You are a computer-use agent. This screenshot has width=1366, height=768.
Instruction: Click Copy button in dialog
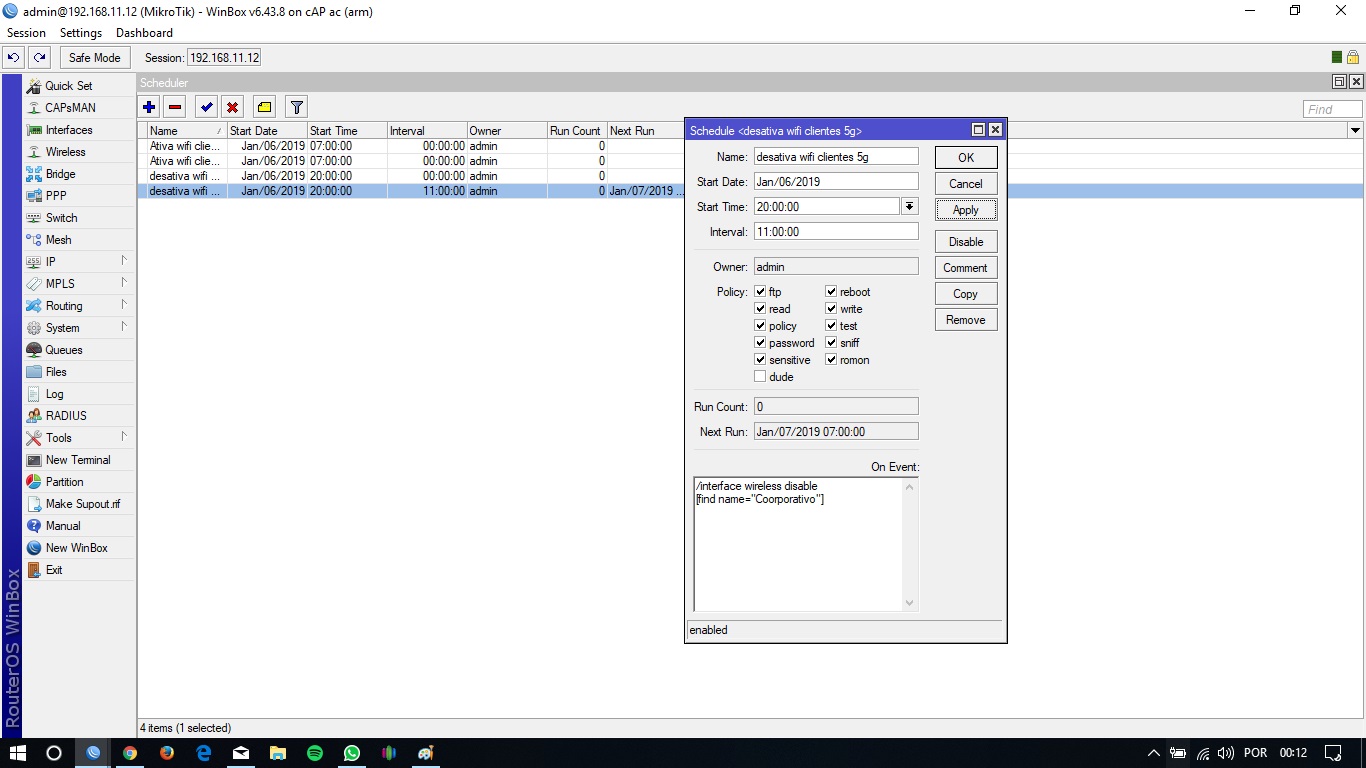tap(966, 294)
